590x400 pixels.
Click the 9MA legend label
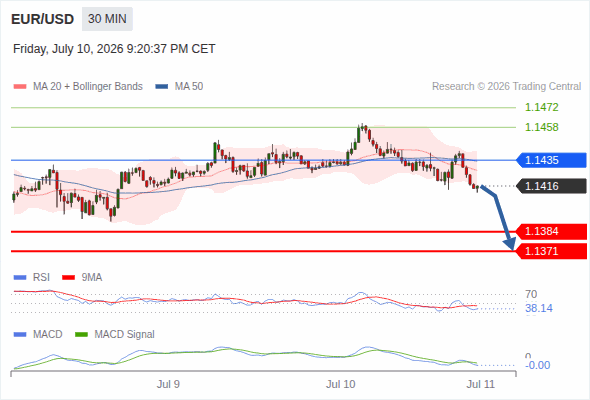pos(92,278)
